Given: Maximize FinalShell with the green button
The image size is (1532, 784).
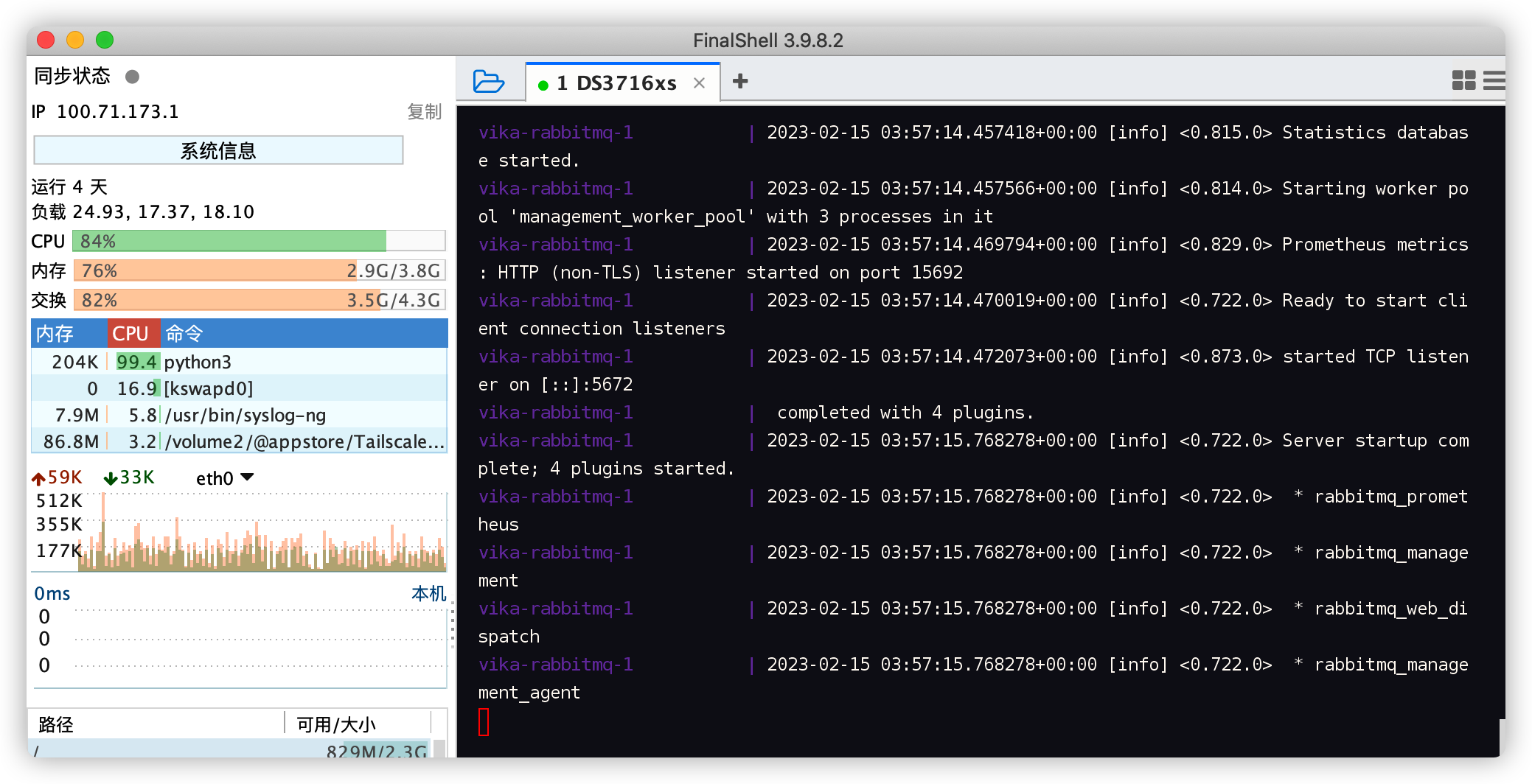Looking at the screenshot, I should pos(105,40).
